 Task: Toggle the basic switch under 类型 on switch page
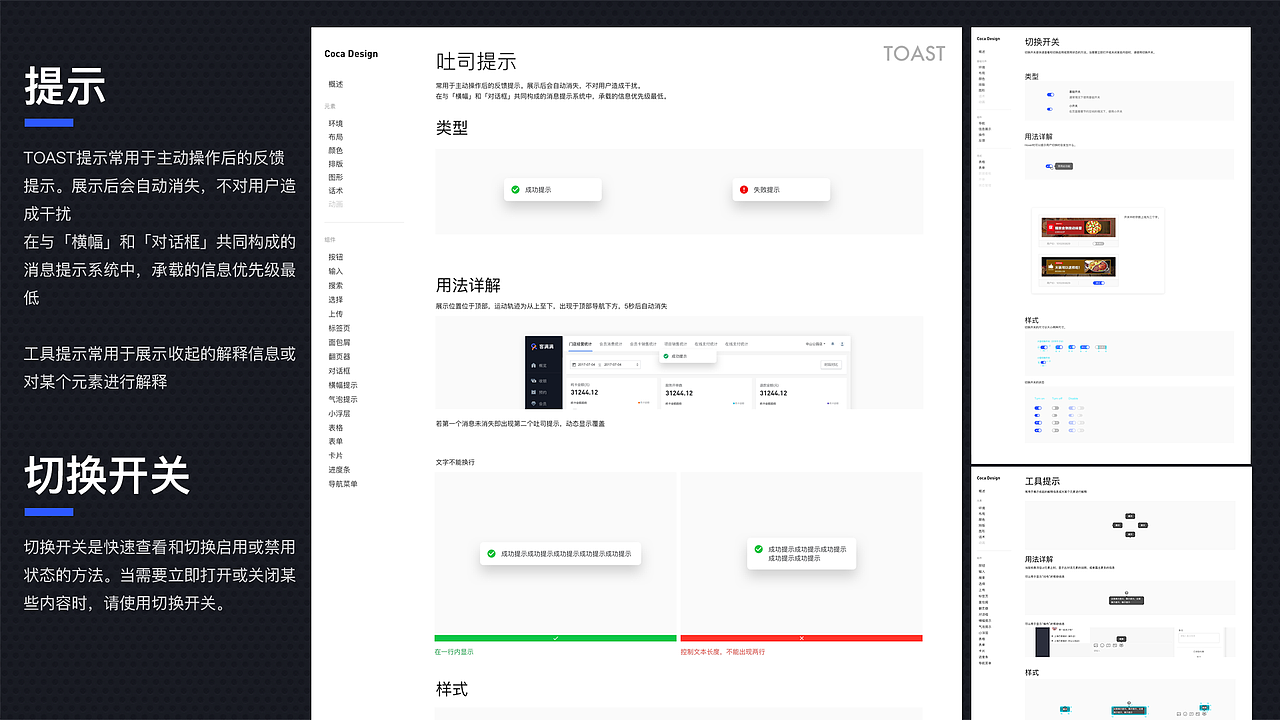(1051, 95)
